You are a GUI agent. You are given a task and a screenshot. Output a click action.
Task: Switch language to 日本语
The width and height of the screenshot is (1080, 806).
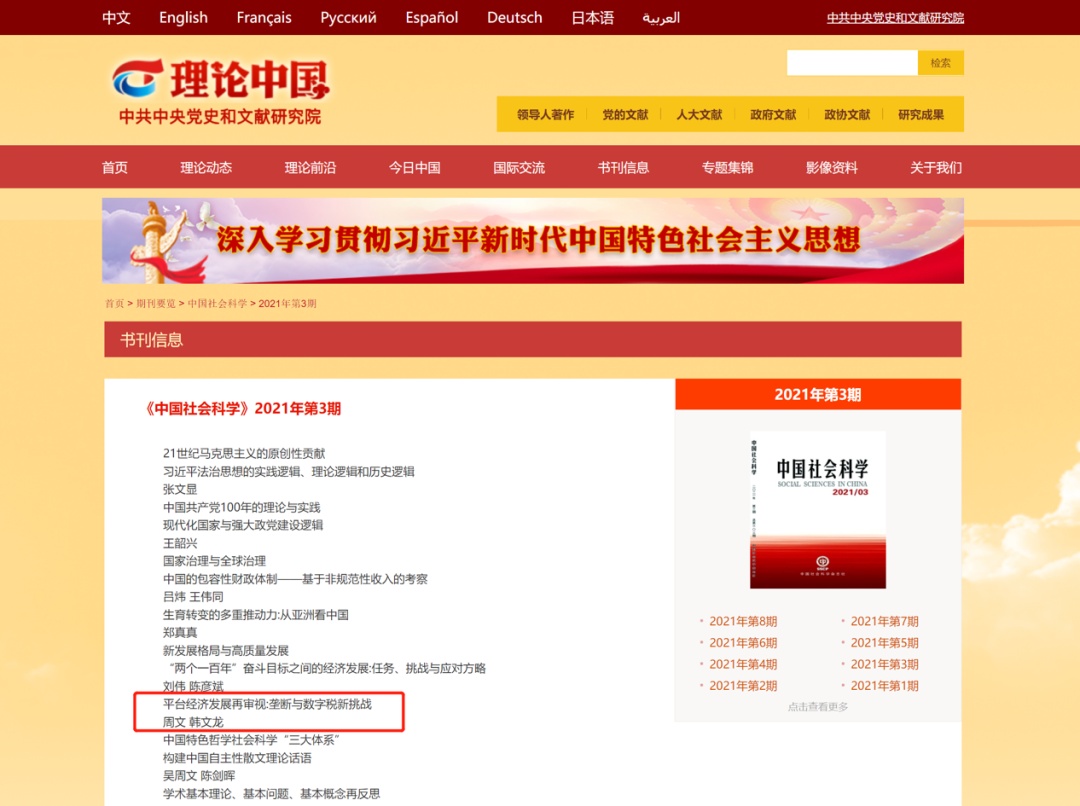592,17
